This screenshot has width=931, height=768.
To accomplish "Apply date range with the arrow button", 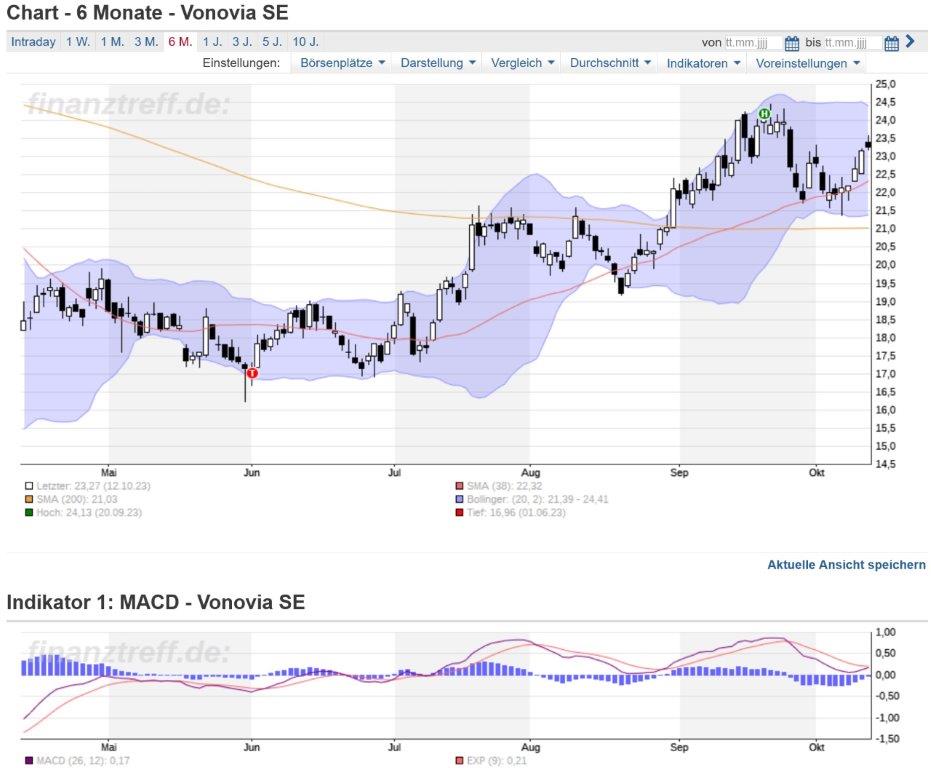I will 910,42.
